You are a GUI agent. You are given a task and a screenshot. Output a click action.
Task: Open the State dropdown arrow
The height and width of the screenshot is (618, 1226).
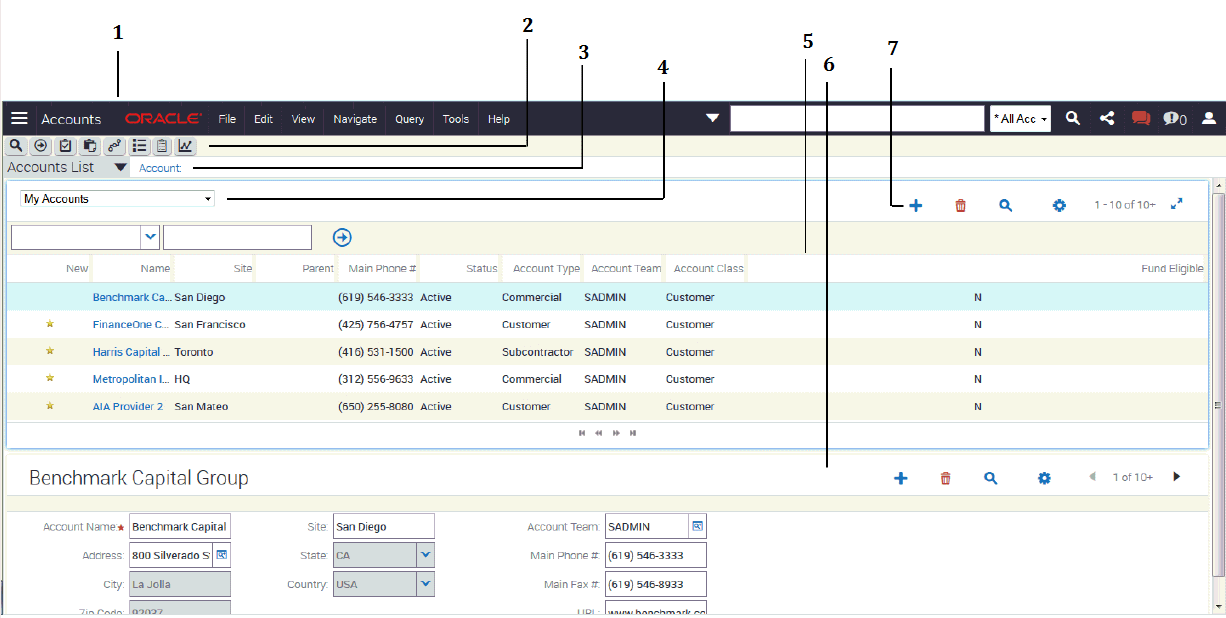[425, 554]
